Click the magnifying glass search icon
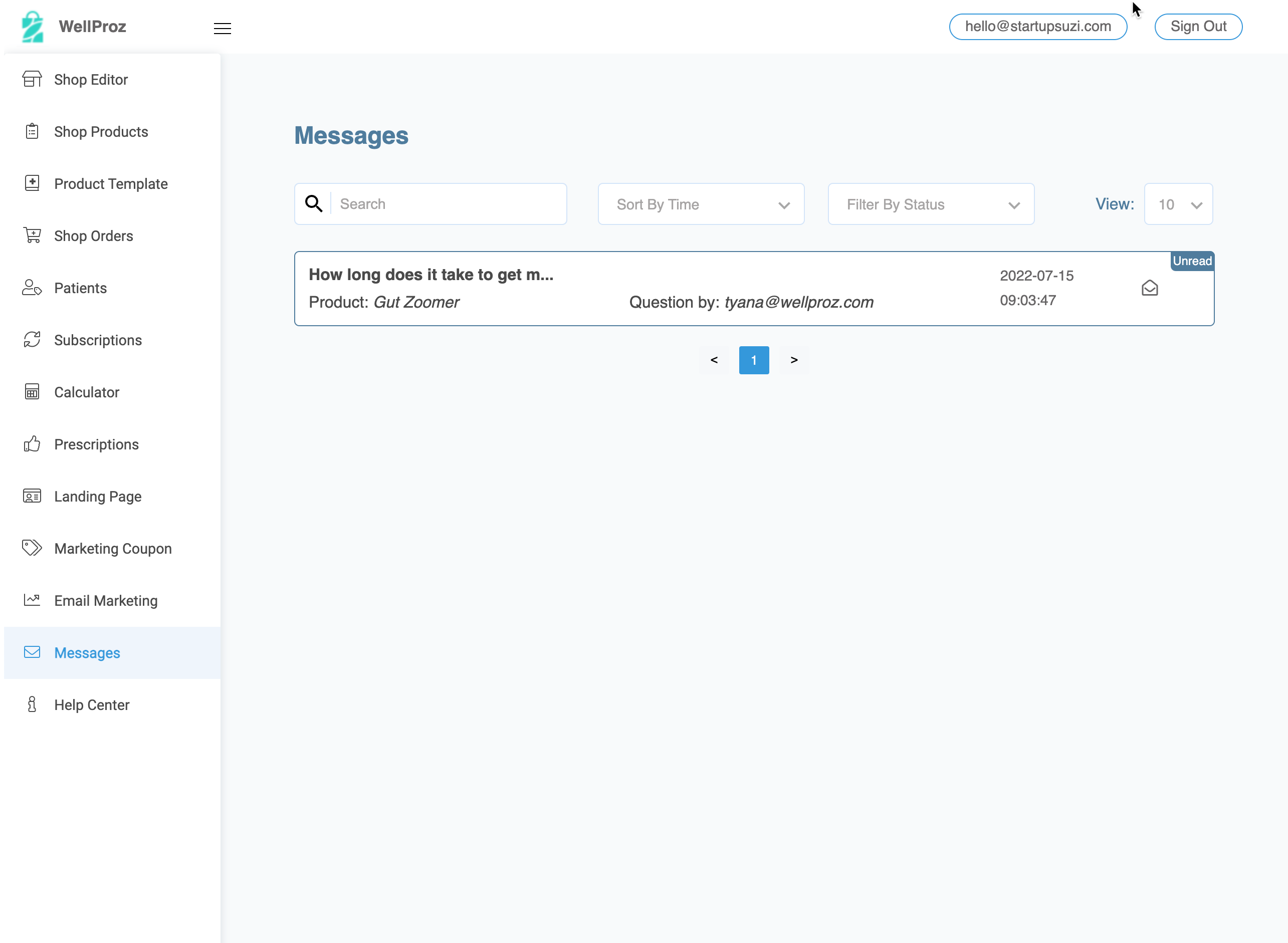Screen dimensions: 1288x943 coord(313,204)
